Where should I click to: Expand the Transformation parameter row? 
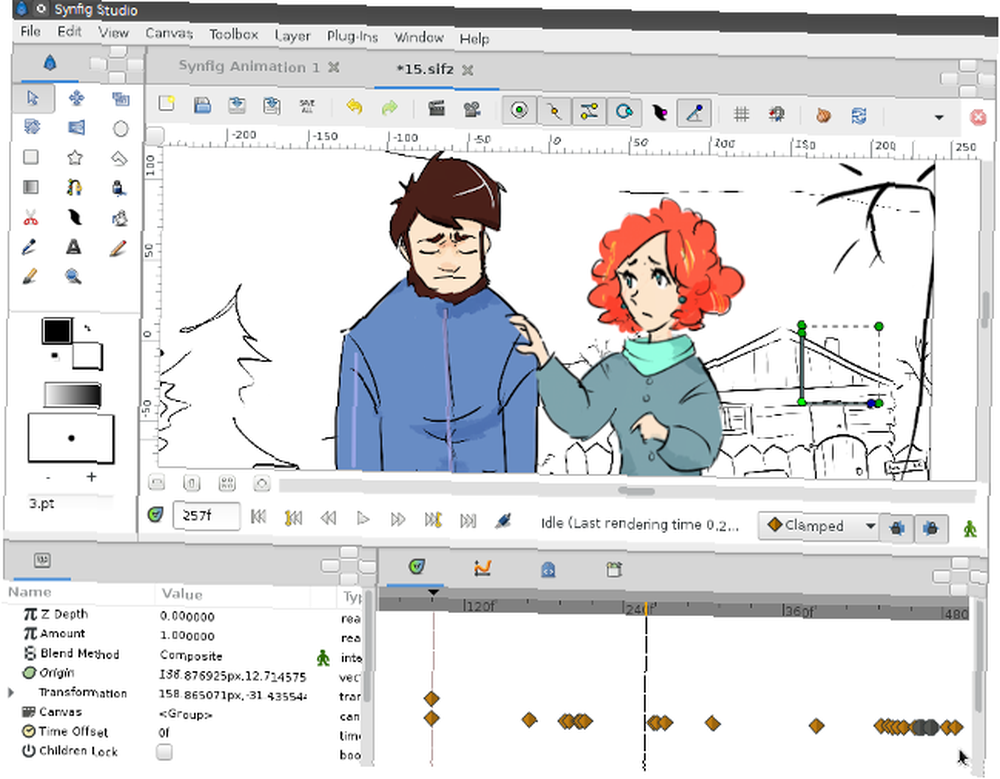tap(10, 692)
